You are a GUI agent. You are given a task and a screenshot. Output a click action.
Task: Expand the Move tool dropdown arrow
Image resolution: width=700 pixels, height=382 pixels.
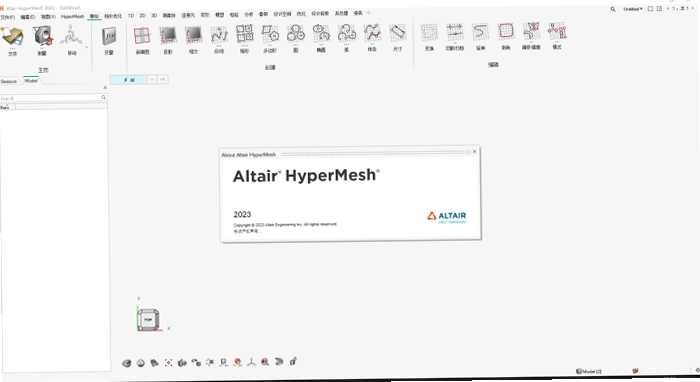coord(86,47)
